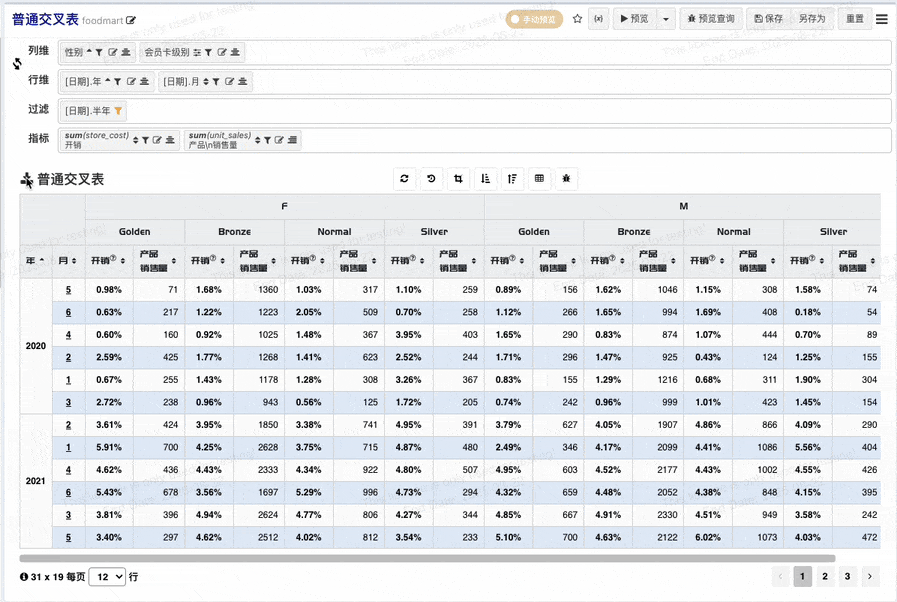897x602 pixels.
Task: Go to next page with the chevron
Action: click(x=870, y=576)
